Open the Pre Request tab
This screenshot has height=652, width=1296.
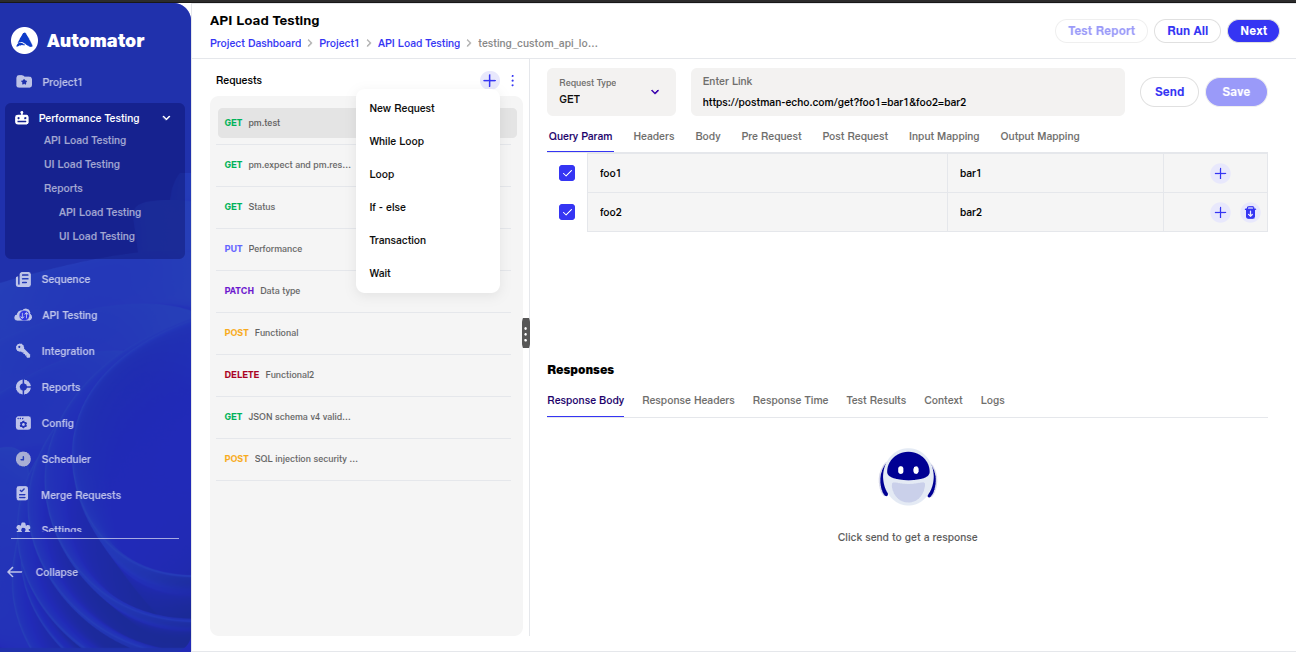[x=771, y=136]
